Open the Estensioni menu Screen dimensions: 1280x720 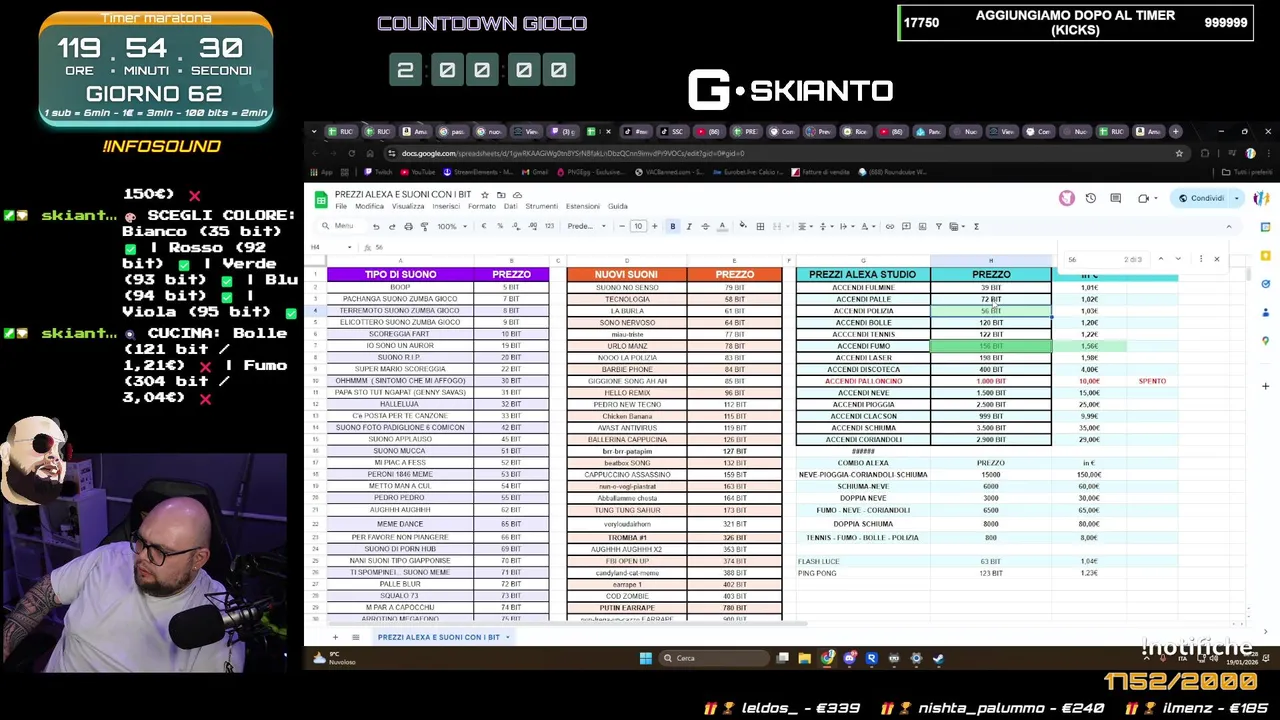[583, 207]
